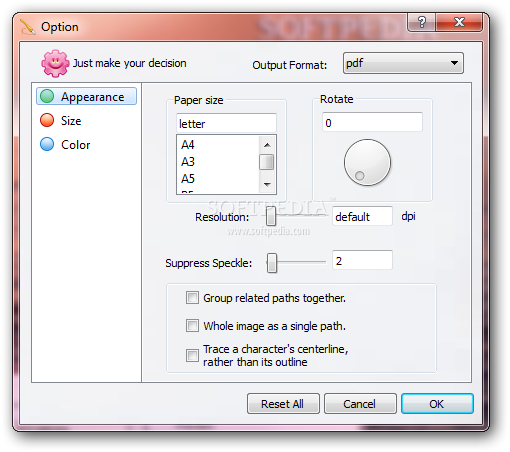Click the blue Color circle icon
This screenshot has width=510, height=452.
[47, 144]
